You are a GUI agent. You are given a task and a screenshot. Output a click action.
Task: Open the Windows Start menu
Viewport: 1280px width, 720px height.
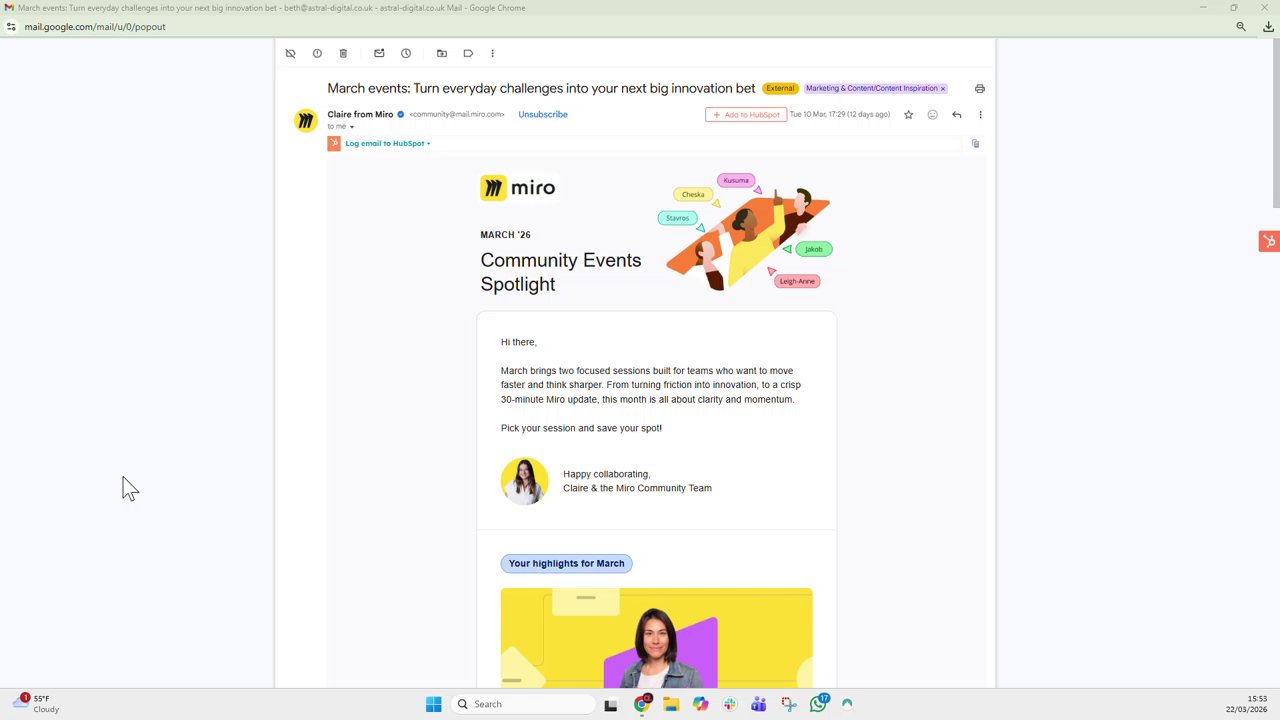pos(434,704)
